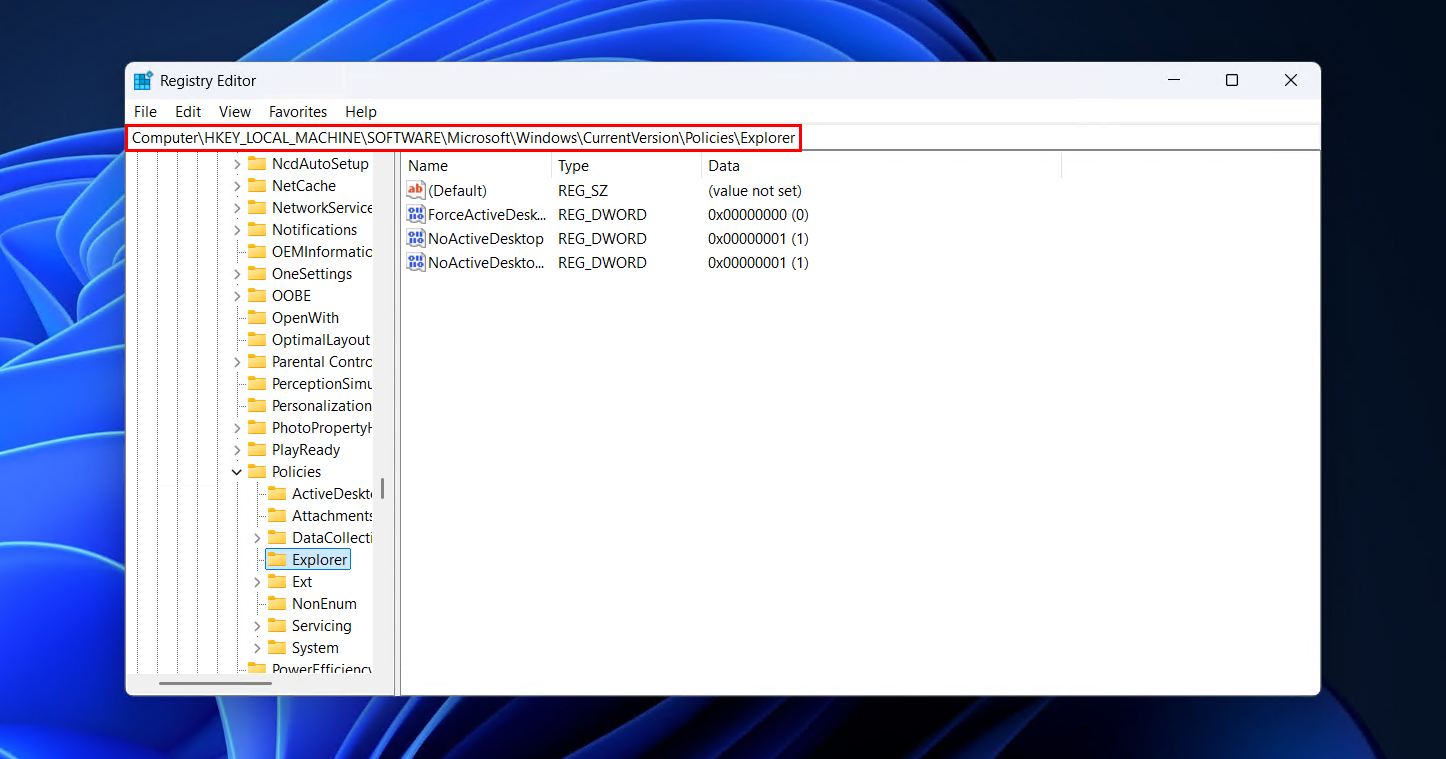Open the Favorites menu
The width and height of the screenshot is (1446, 759).
tap(298, 112)
